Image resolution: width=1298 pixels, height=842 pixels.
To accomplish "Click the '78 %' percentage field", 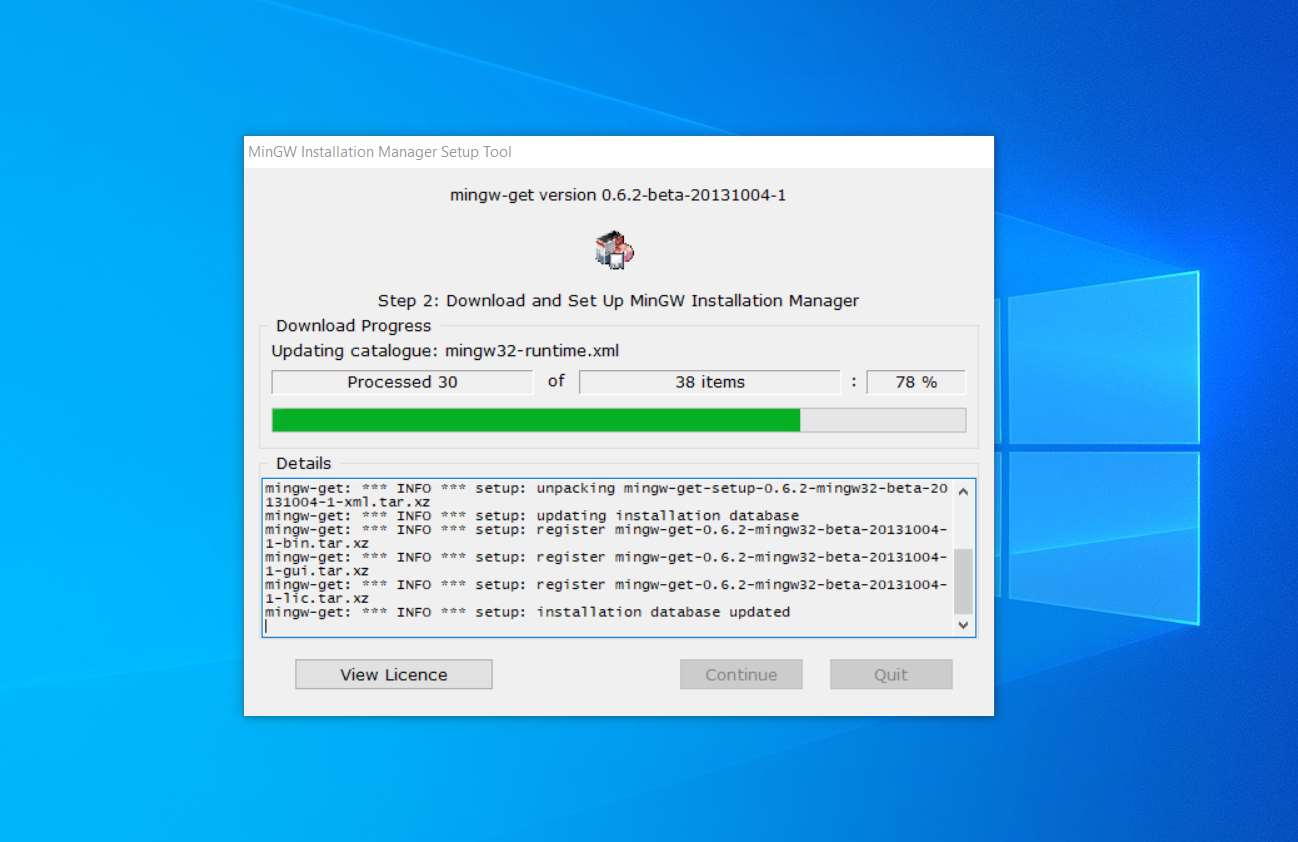I will coord(915,382).
